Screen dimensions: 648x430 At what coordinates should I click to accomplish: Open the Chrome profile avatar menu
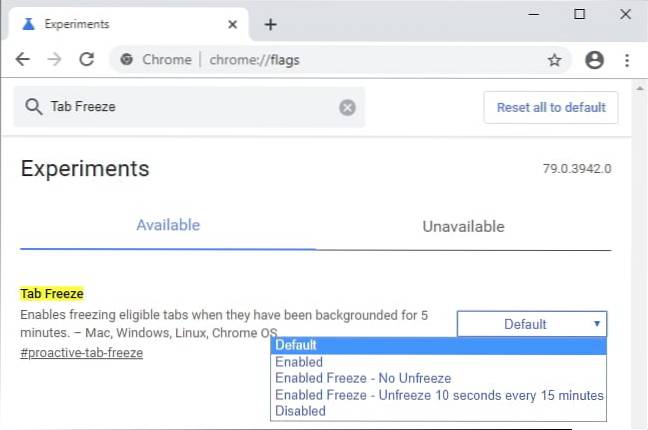[594, 60]
